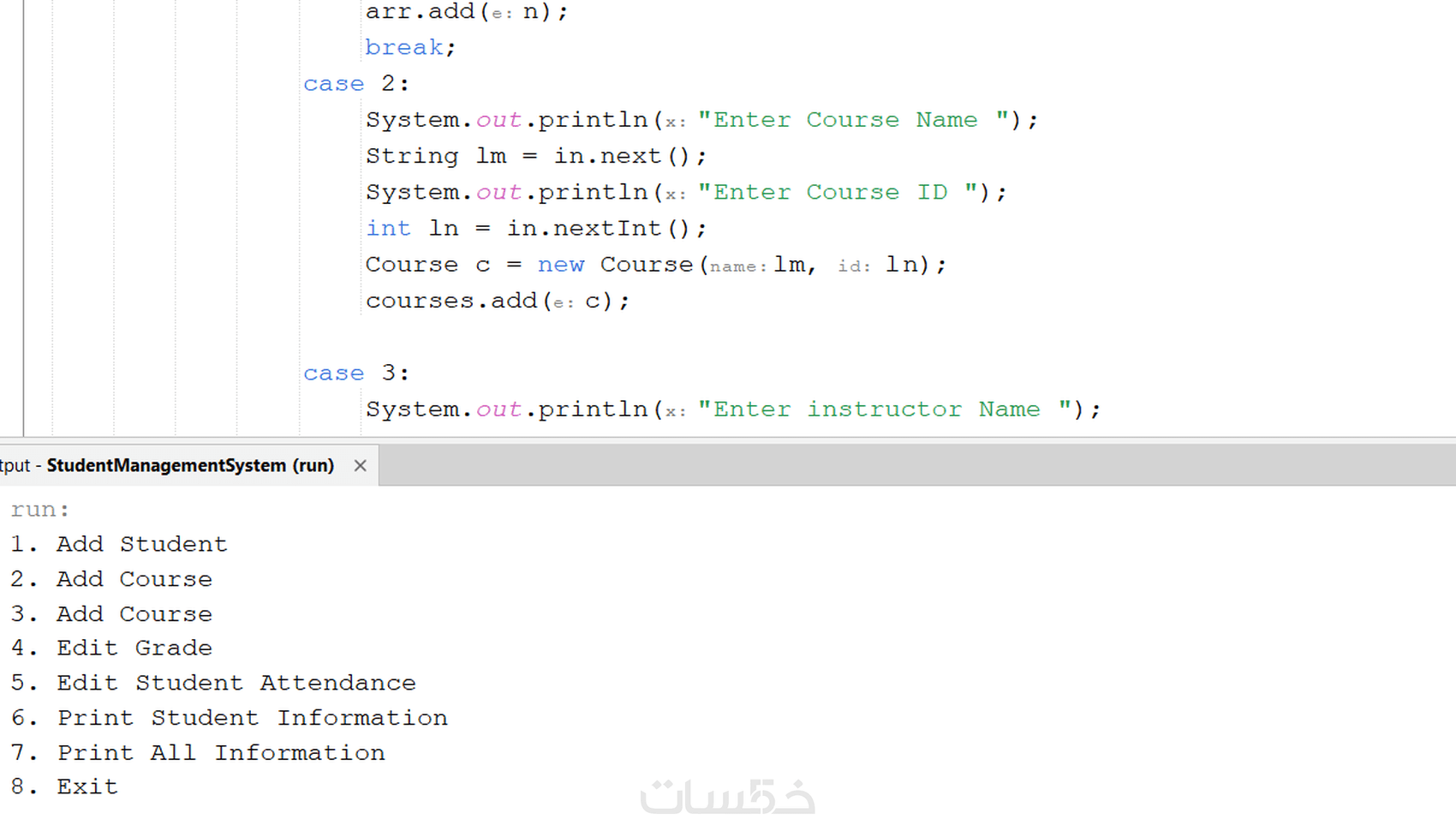
Task: Click the case 2: label in code
Action: click(356, 84)
